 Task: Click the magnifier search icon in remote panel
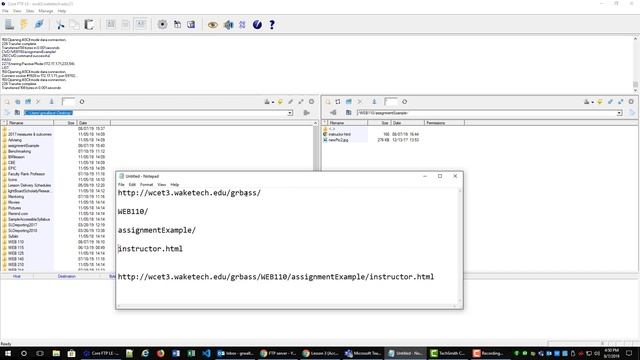point(328,102)
